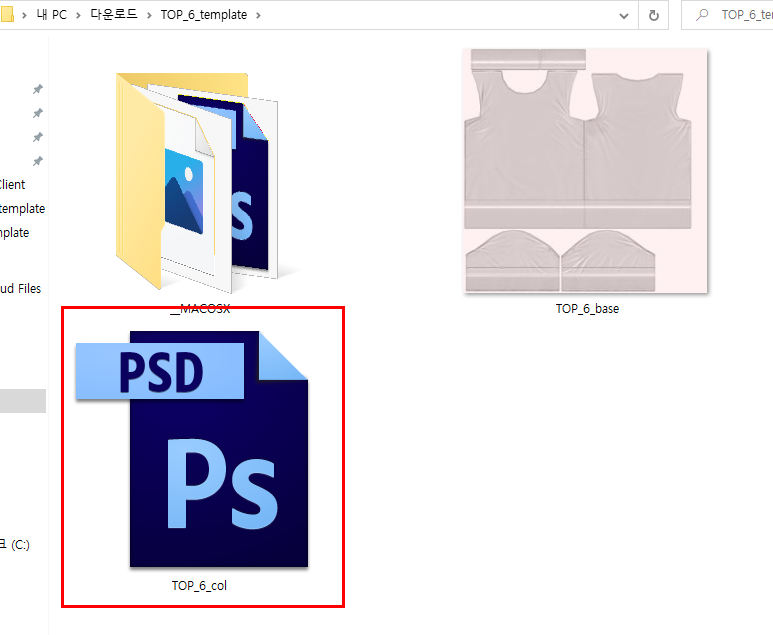This screenshot has width=773, height=635.
Task: Go to 내 PC in breadcrumb
Action: click(x=51, y=15)
